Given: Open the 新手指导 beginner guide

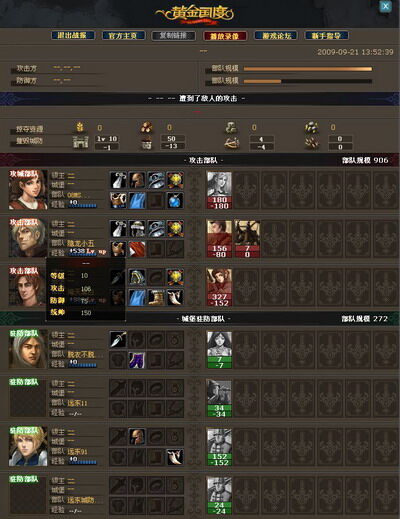Looking at the screenshot, I should [326, 36].
